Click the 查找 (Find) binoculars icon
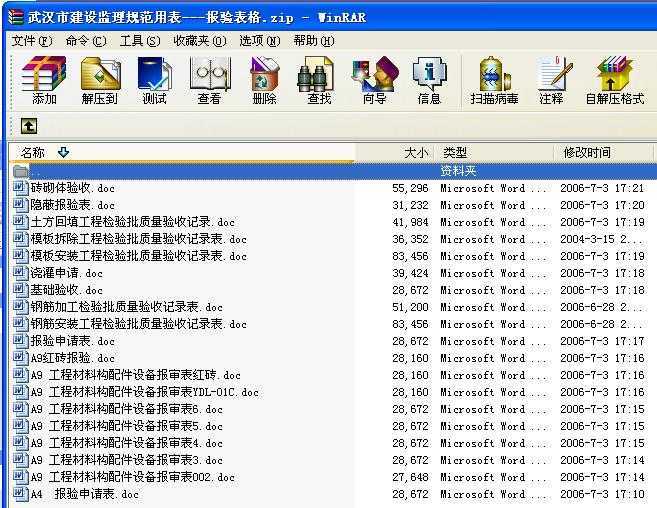Image resolution: width=657 pixels, height=508 pixels. click(316, 74)
